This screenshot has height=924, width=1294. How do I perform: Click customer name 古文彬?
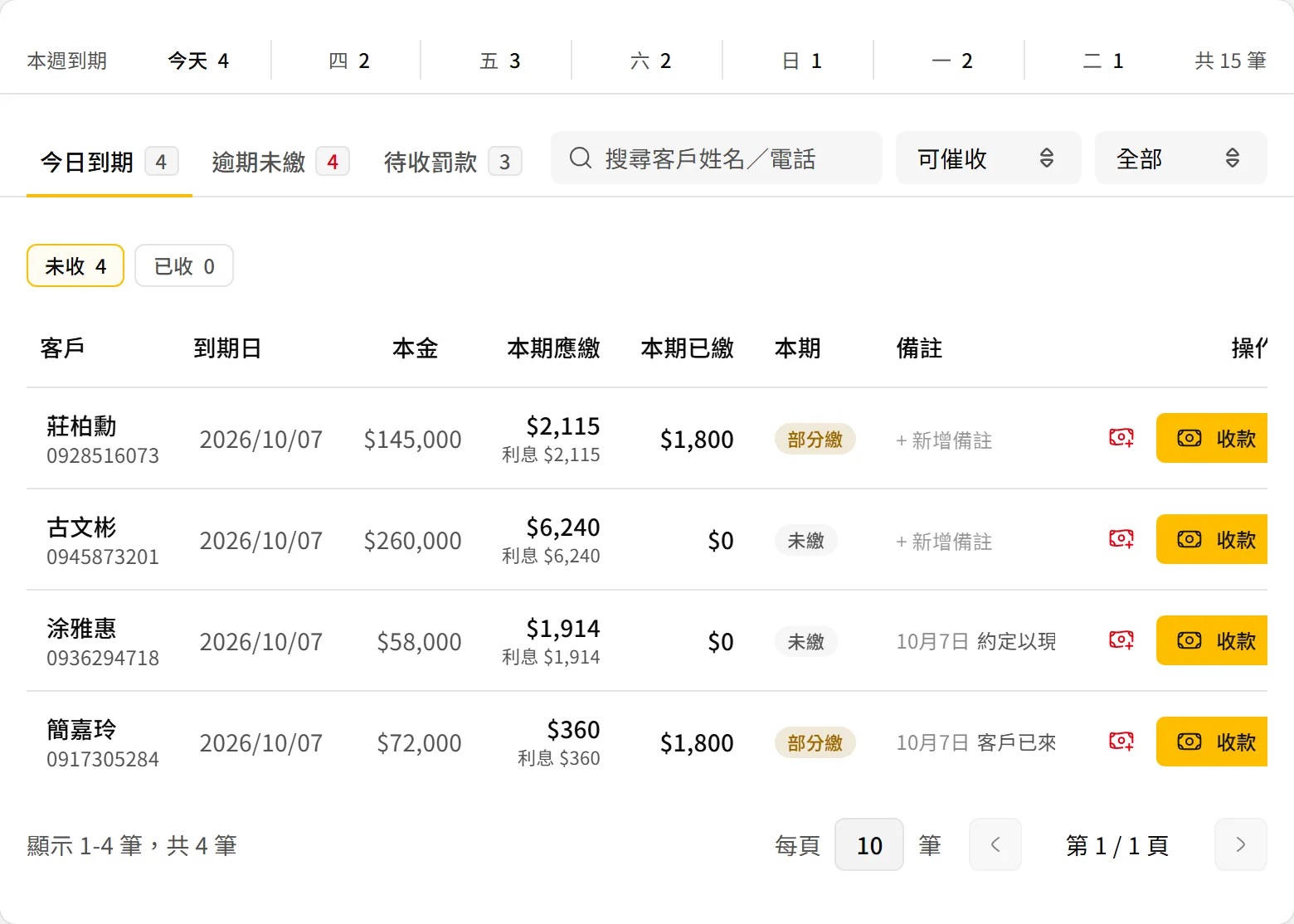point(81,527)
